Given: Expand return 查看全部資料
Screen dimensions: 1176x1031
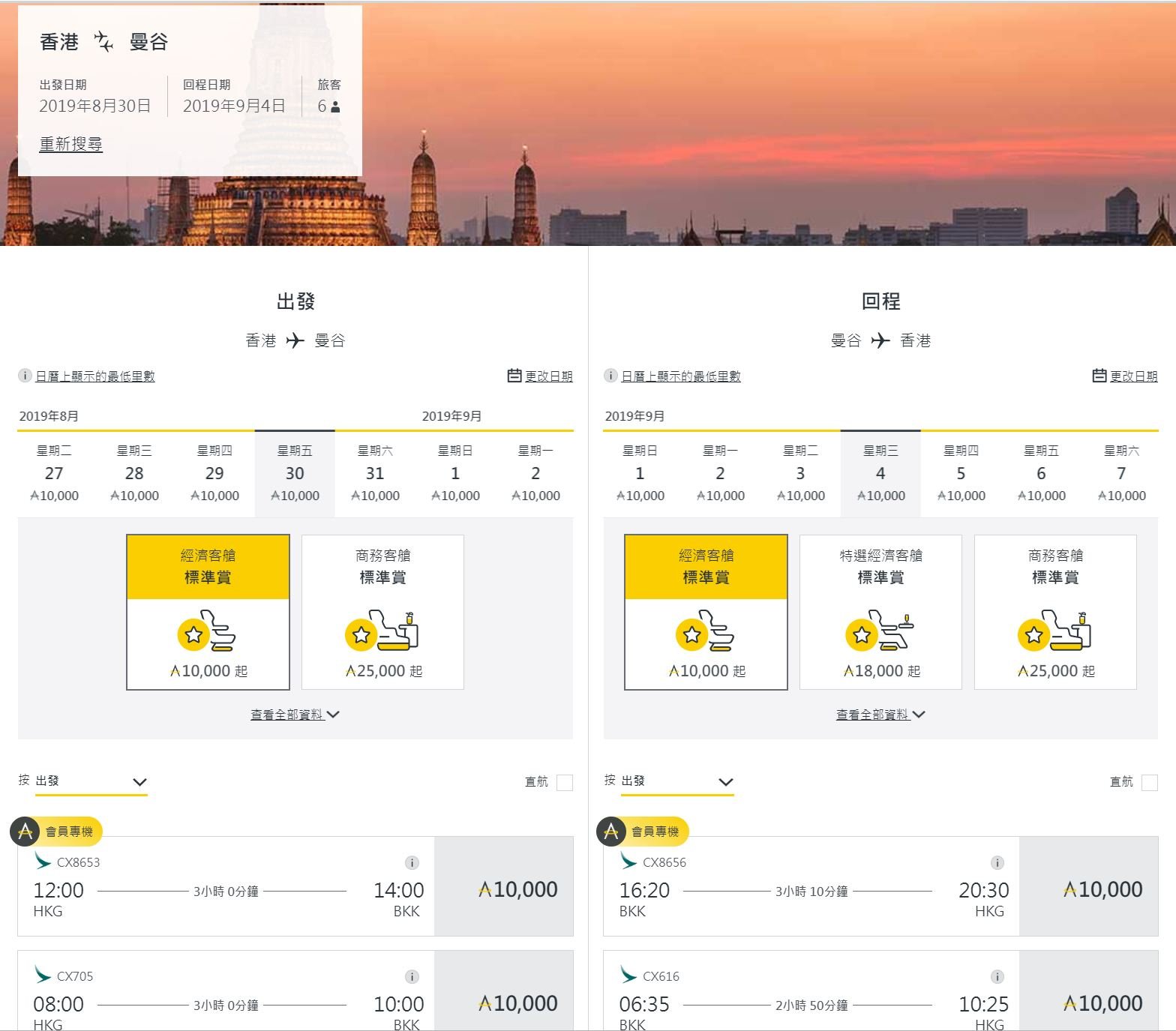Looking at the screenshot, I should pos(880,715).
